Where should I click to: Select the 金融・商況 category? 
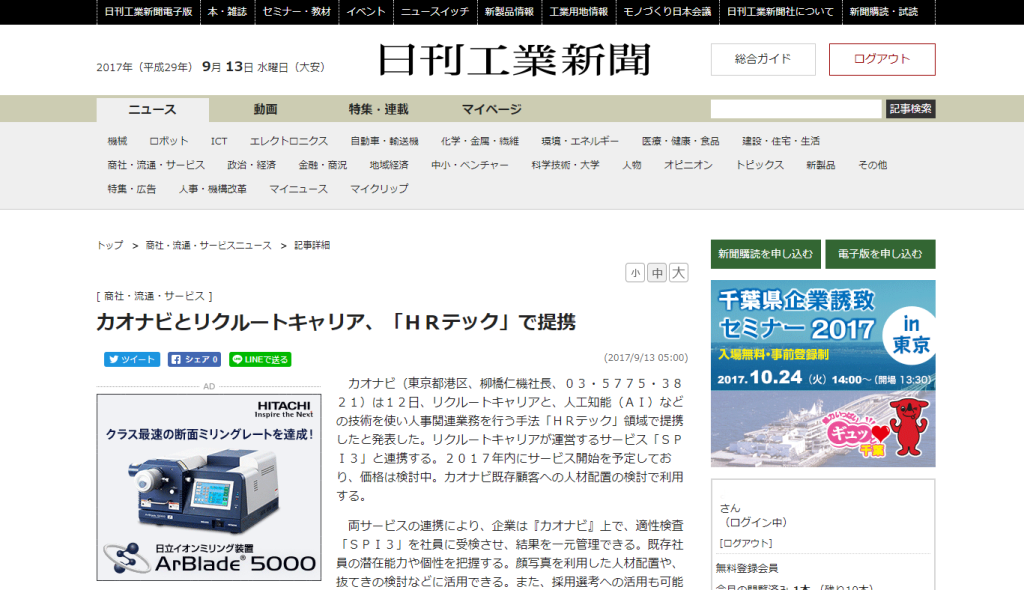coord(323,165)
